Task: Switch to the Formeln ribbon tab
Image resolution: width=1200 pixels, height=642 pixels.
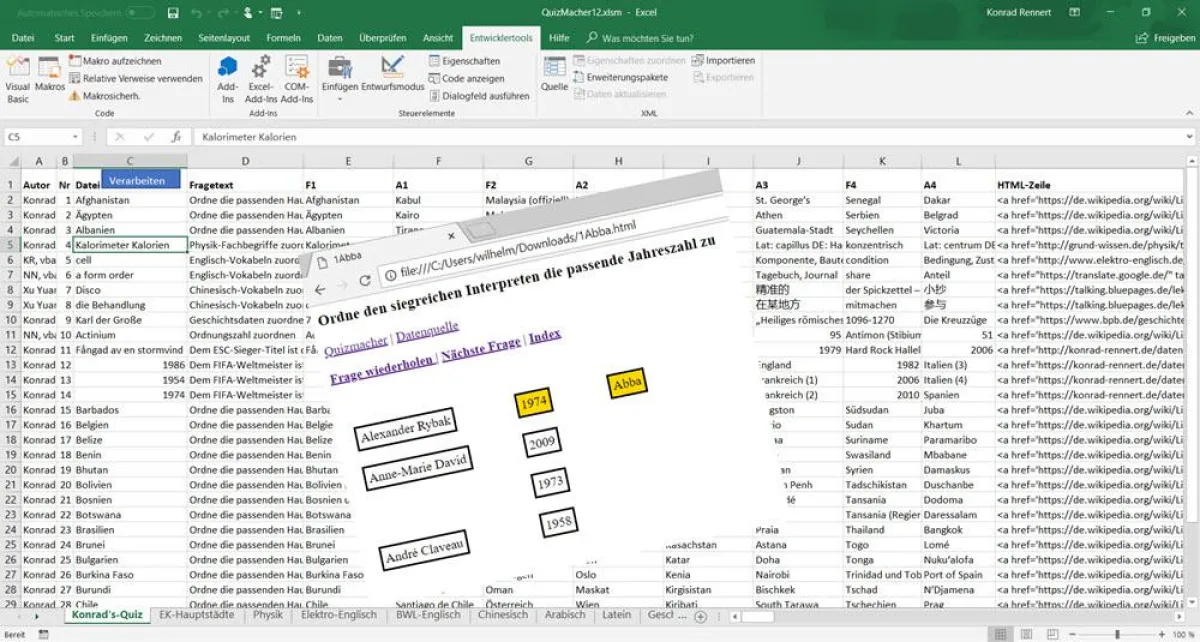Action: (x=283, y=37)
